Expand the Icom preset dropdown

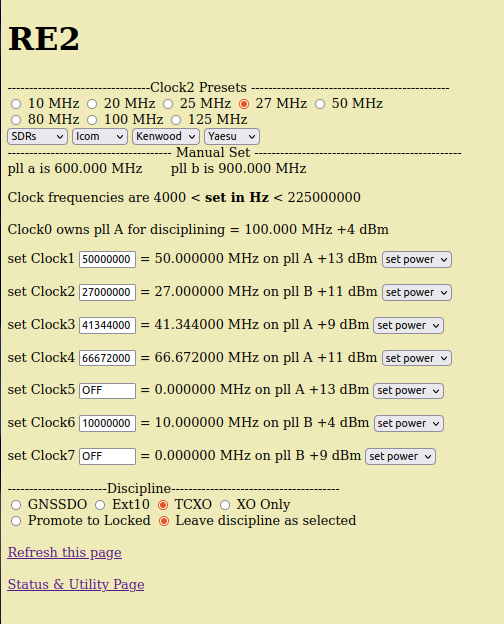tap(100, 136)
